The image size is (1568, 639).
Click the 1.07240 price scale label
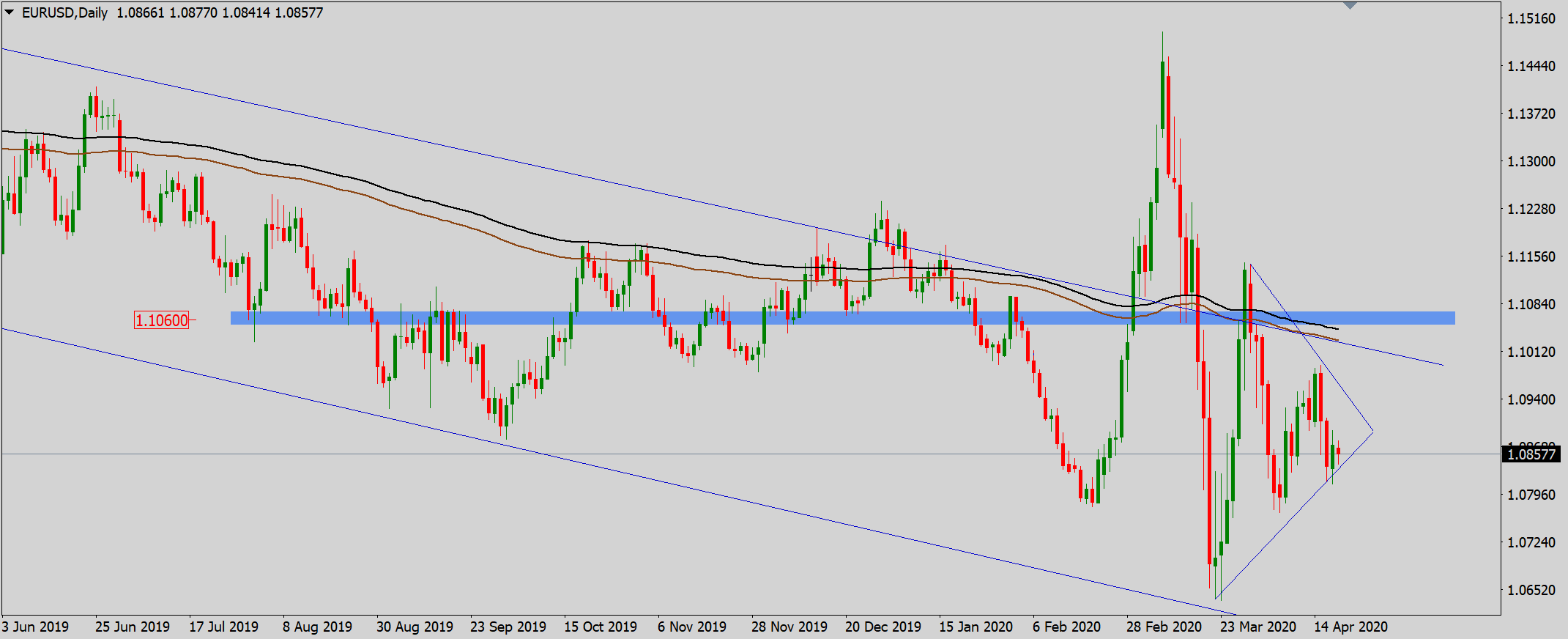(x=1531, y=542)
